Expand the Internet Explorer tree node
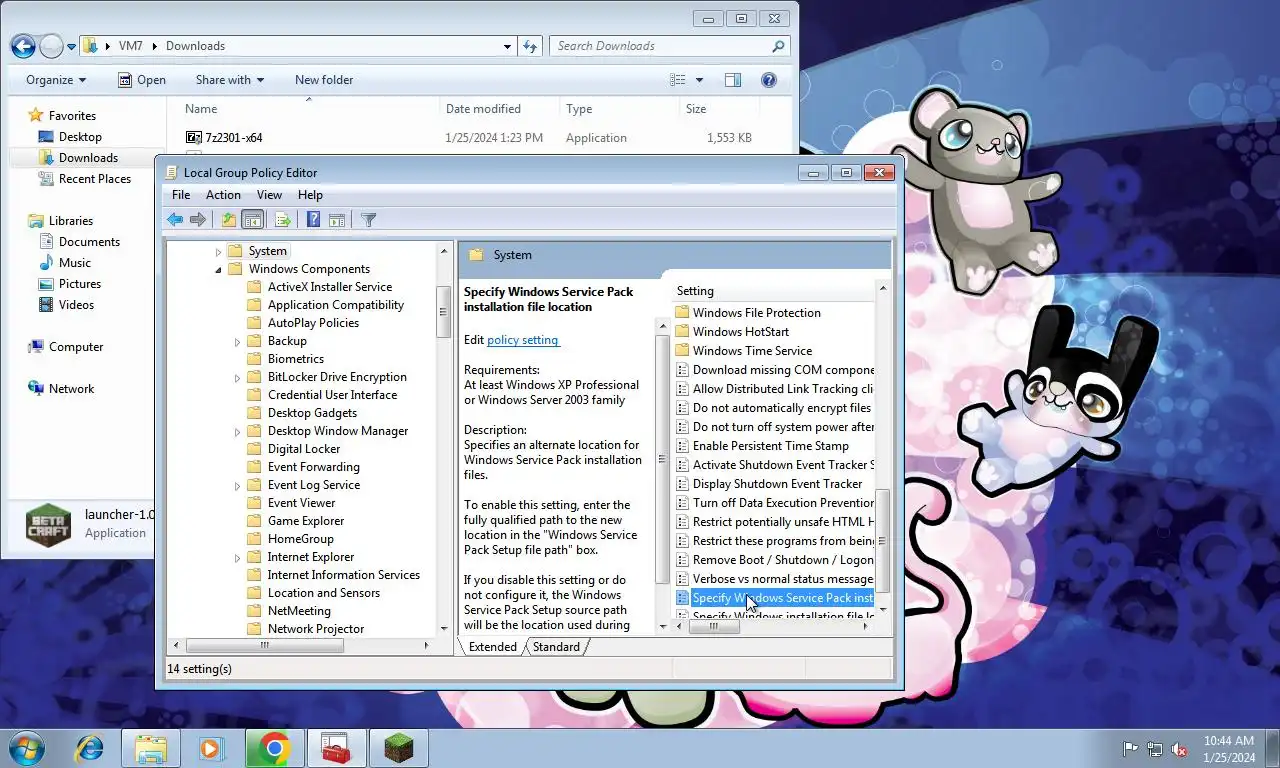The height and width of the screenshot is (768, 1280). (x=238, y=558)
